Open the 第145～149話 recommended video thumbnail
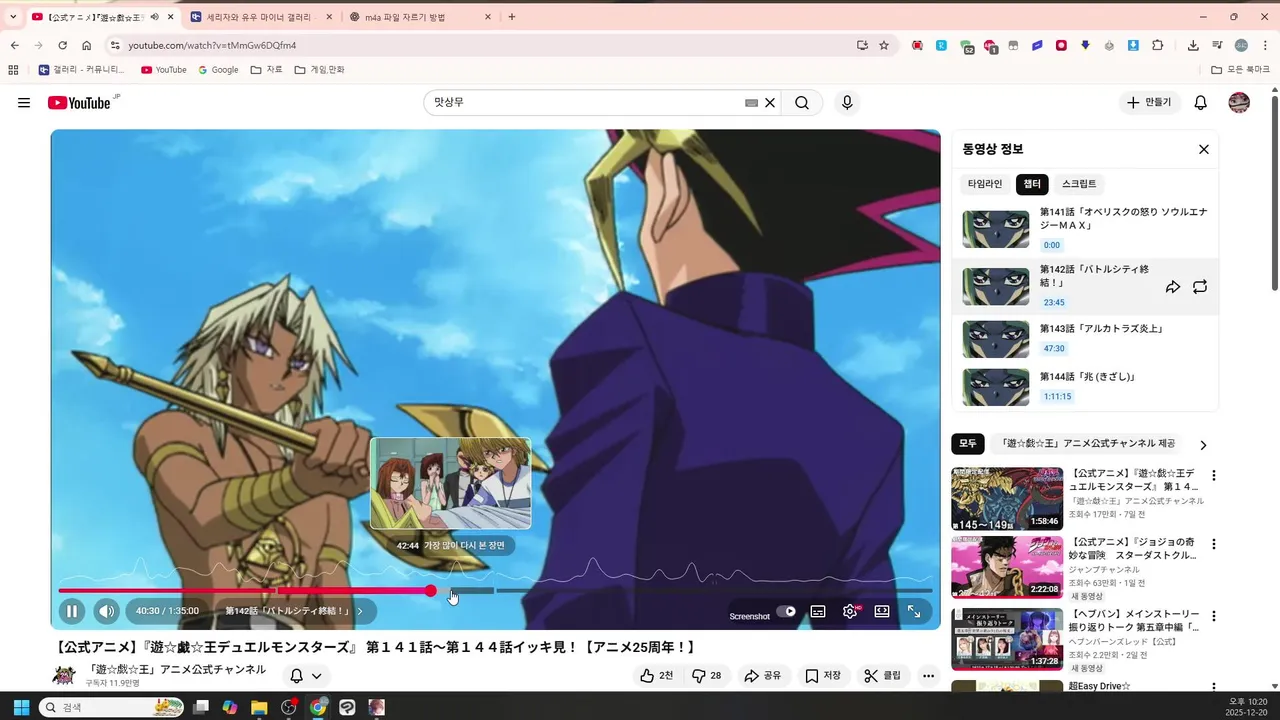1280x720 pixels. point(1007,499)
